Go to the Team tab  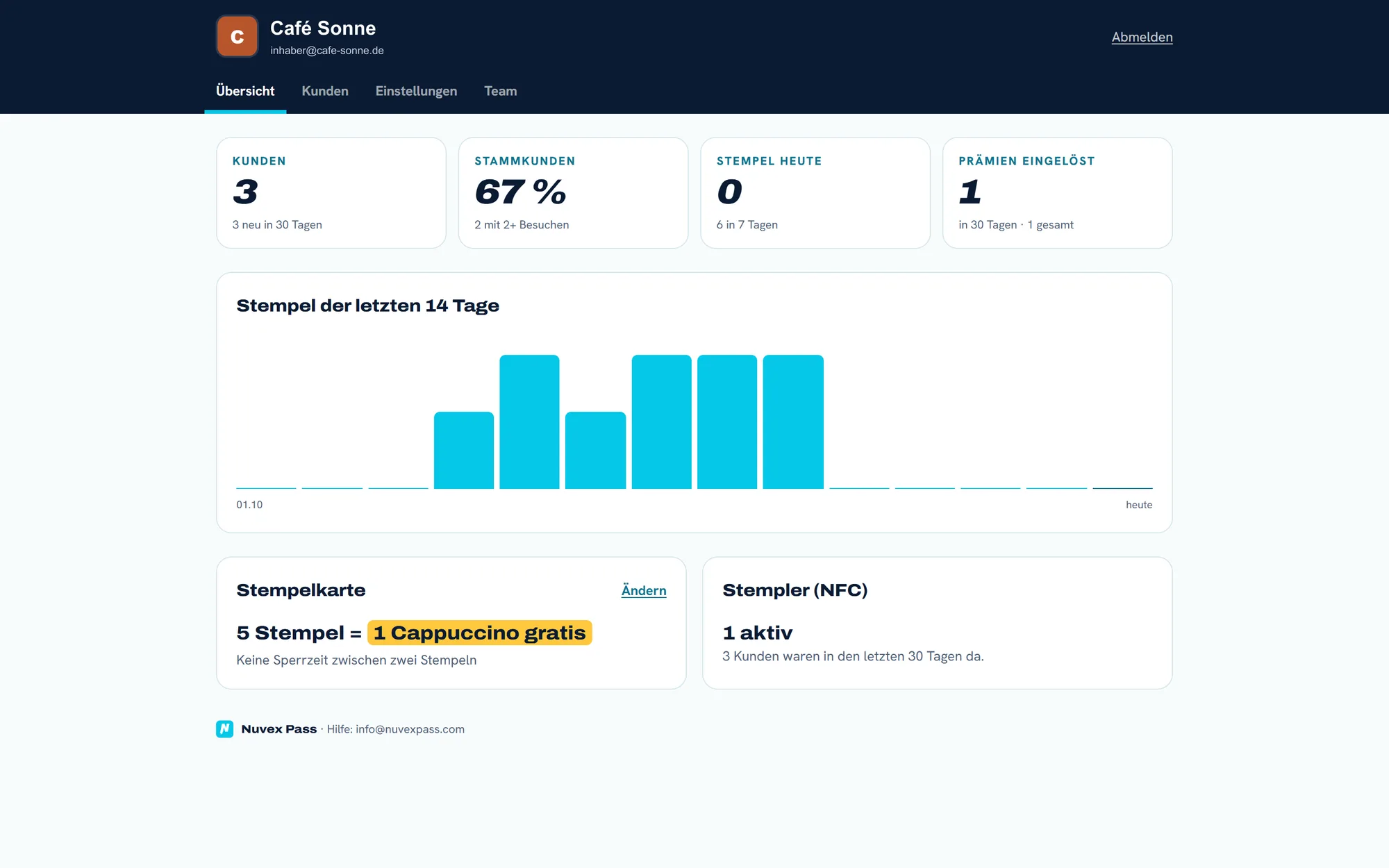pos(500,91)
